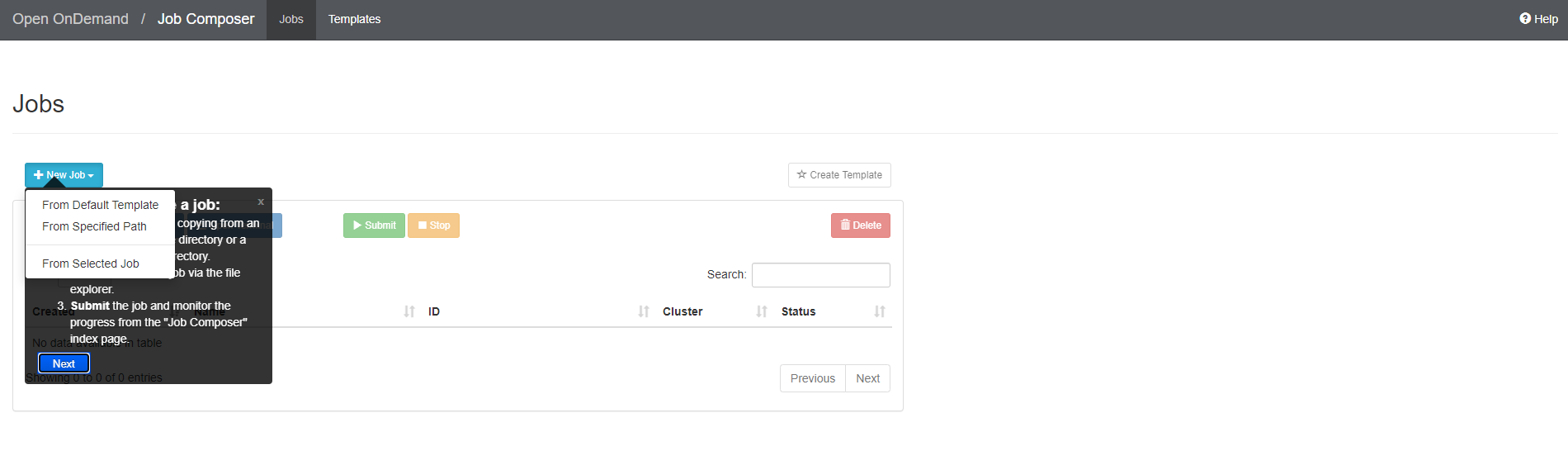Go to Next table page
This screenshot has width=1568, height=451.
867,378
